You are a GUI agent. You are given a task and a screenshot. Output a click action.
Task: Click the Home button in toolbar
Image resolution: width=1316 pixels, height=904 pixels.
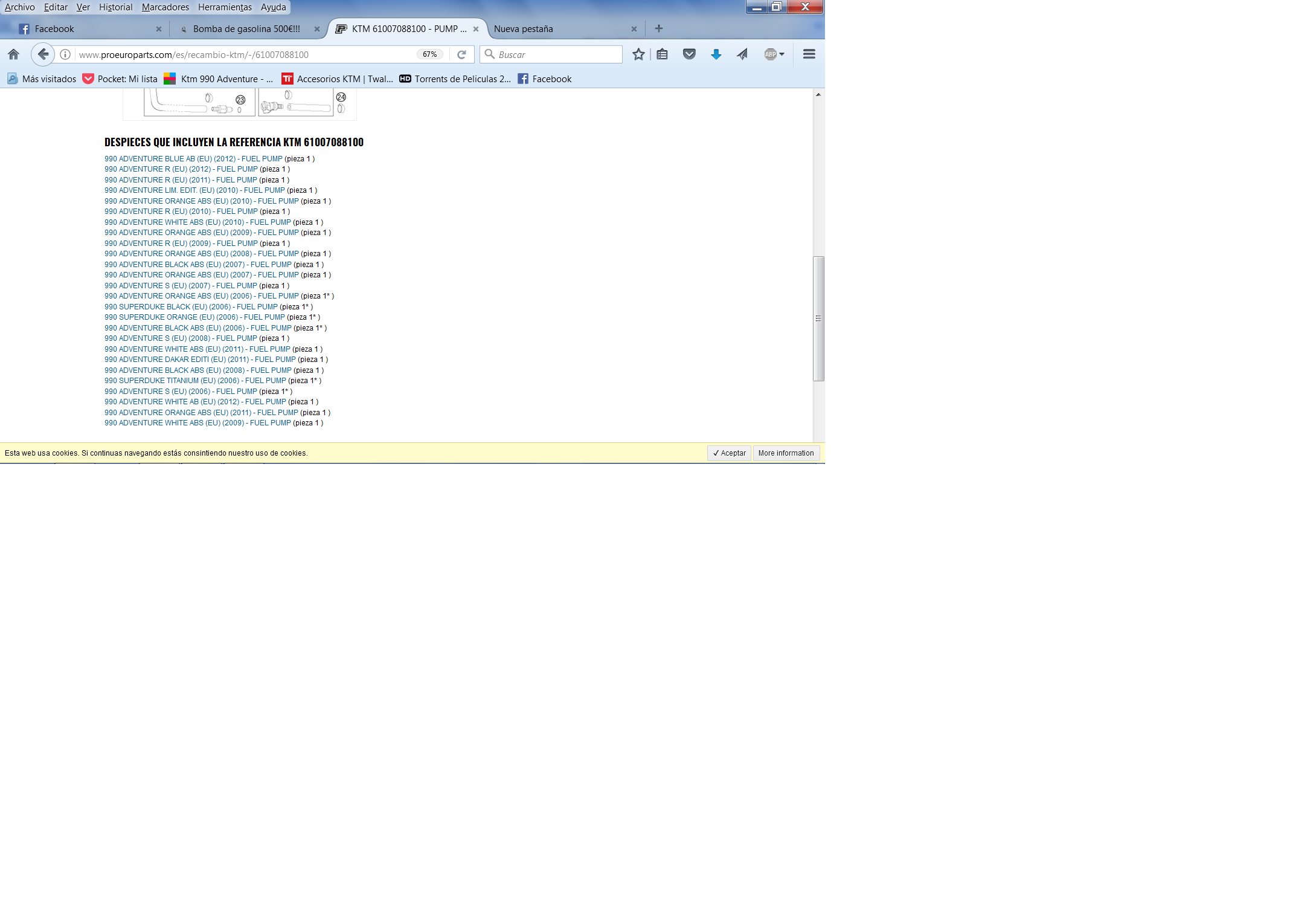[13, 54]
